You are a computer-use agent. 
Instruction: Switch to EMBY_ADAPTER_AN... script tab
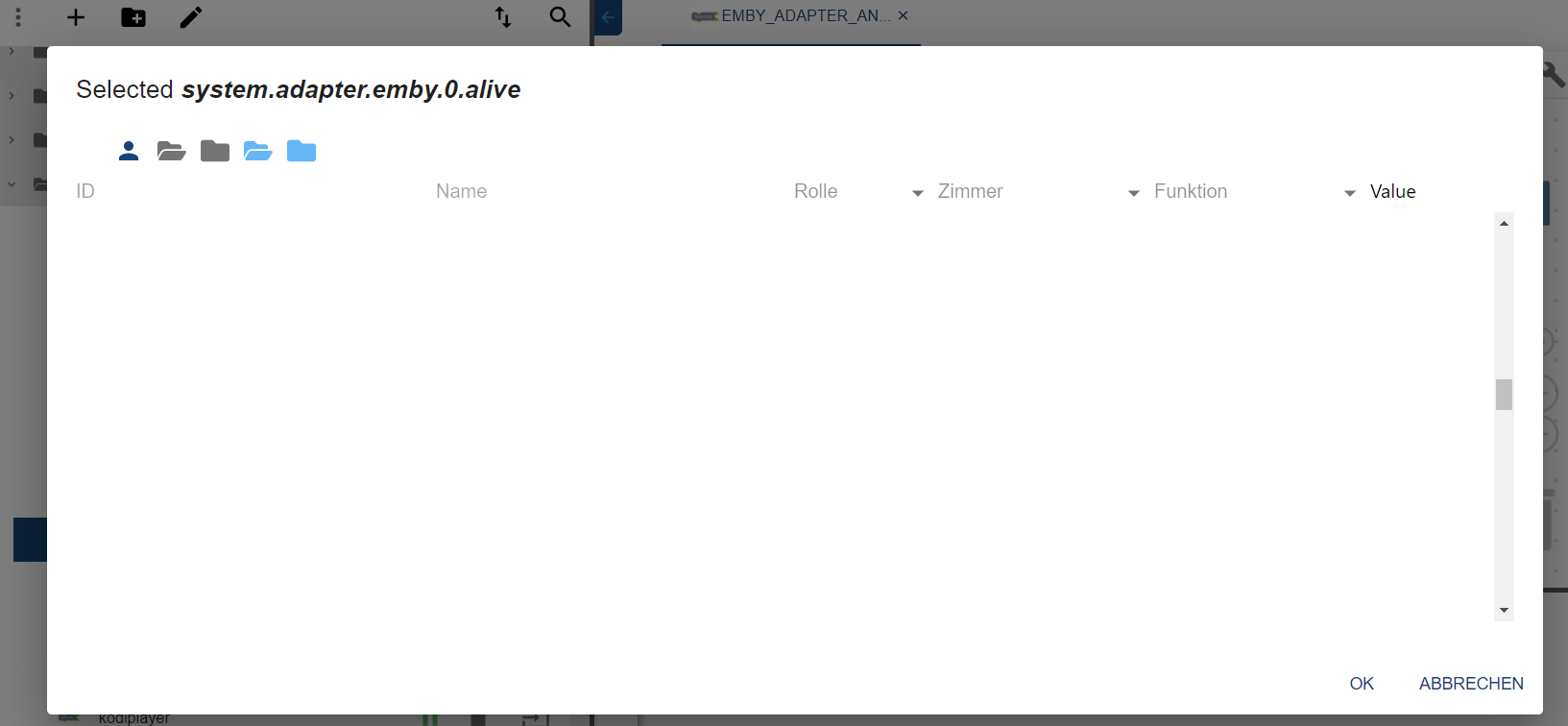[790, 16]
